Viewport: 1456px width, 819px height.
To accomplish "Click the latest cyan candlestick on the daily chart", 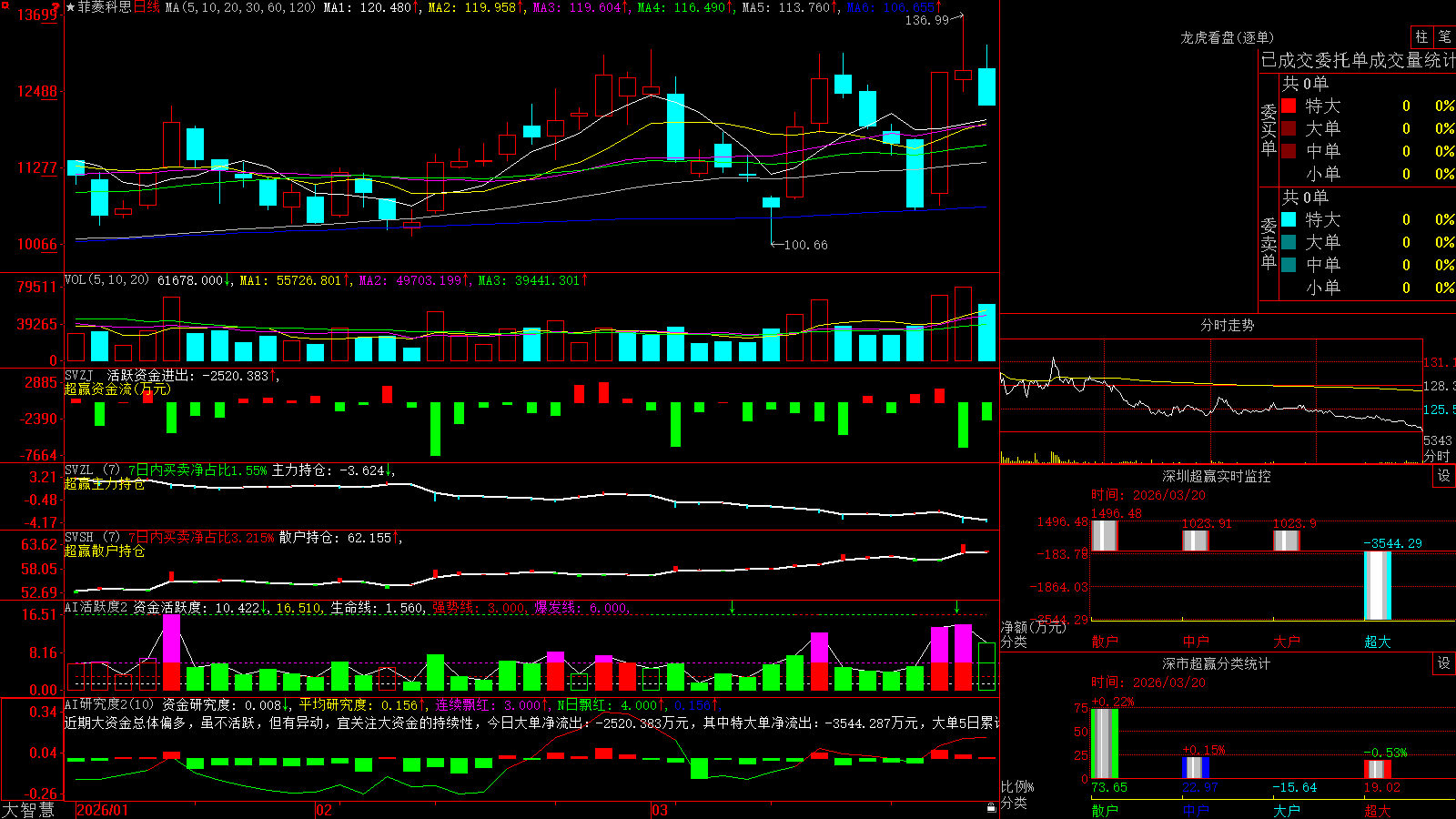I will 986,86.
